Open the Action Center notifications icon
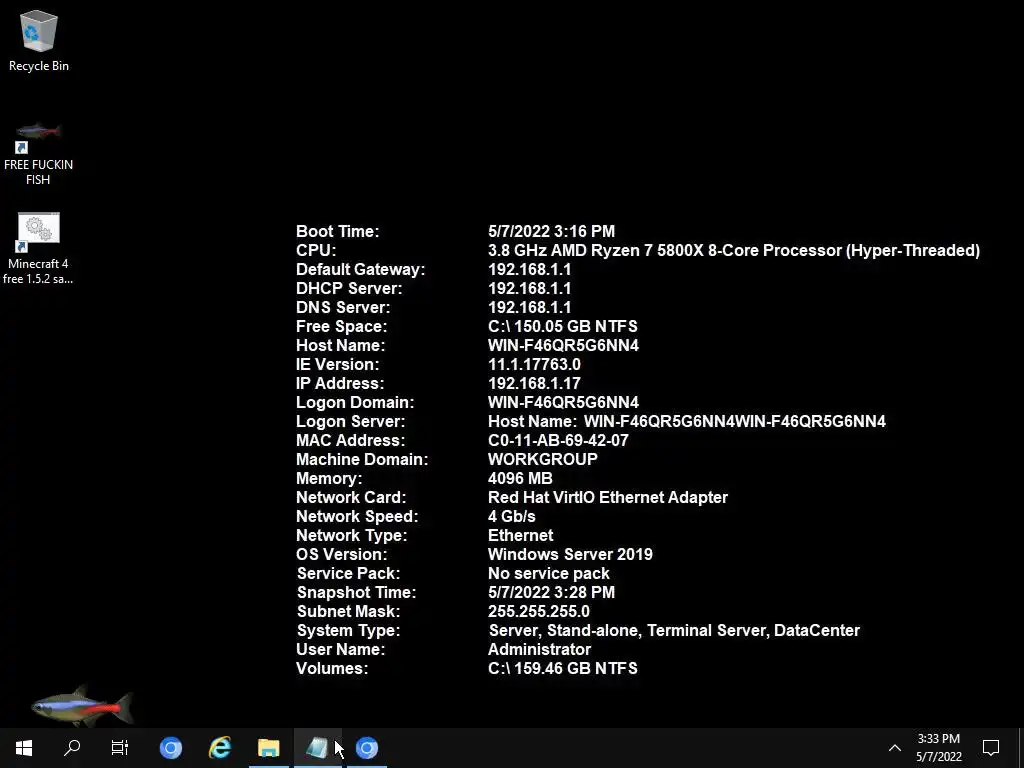This screenshot has width=1024, height=768. [991, 748]
